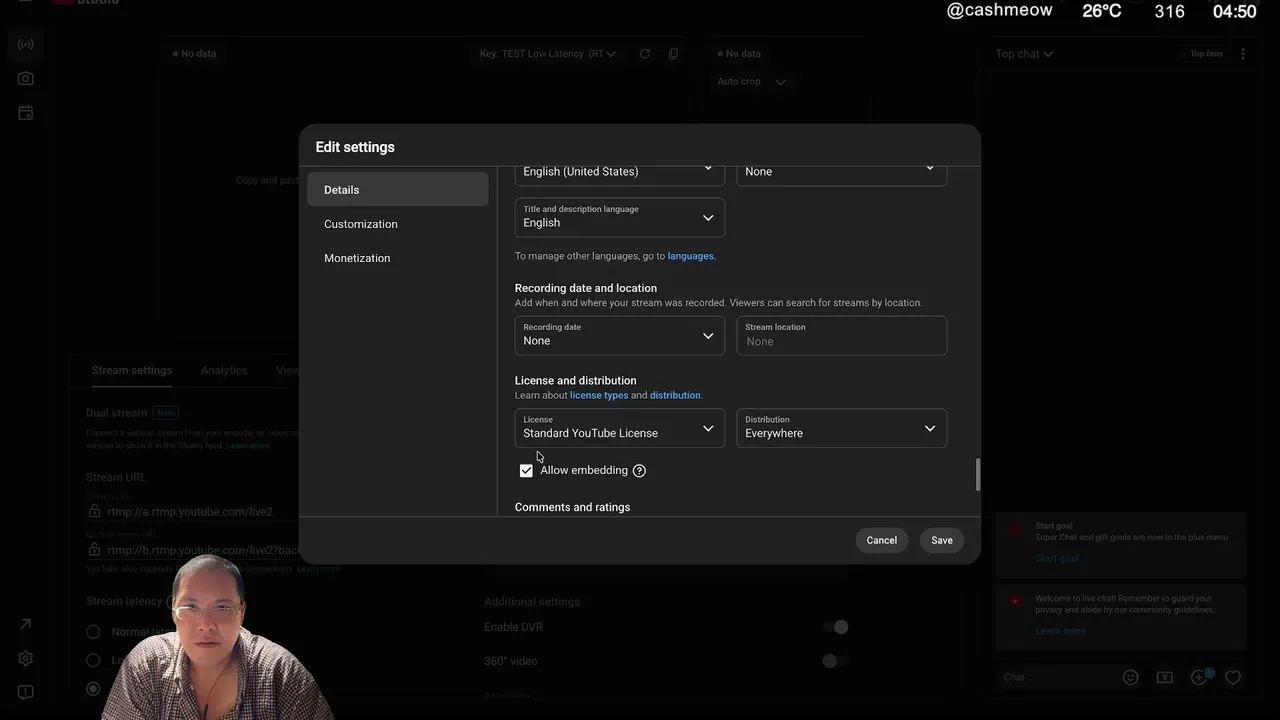Open the Recording date dropdown
The height and width of the screenshot is (720, 1280).
620,336
